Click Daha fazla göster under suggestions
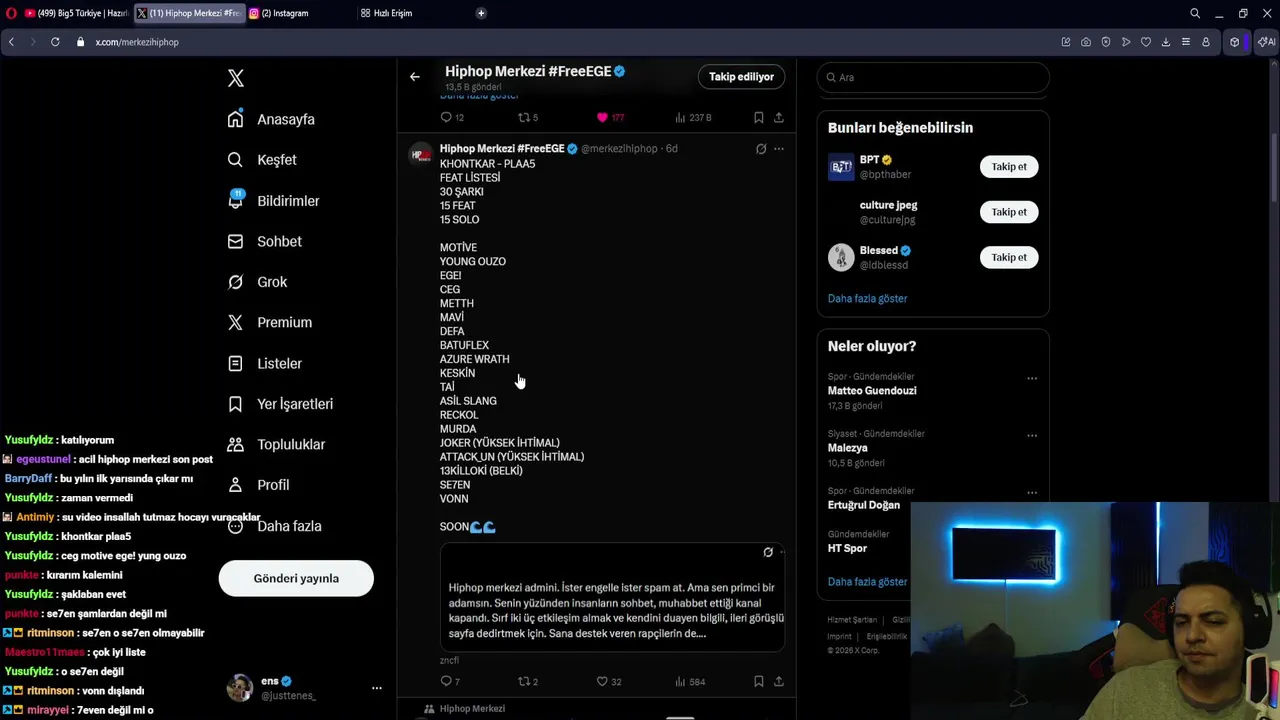The image size is (1280, 720). point(867,298)
